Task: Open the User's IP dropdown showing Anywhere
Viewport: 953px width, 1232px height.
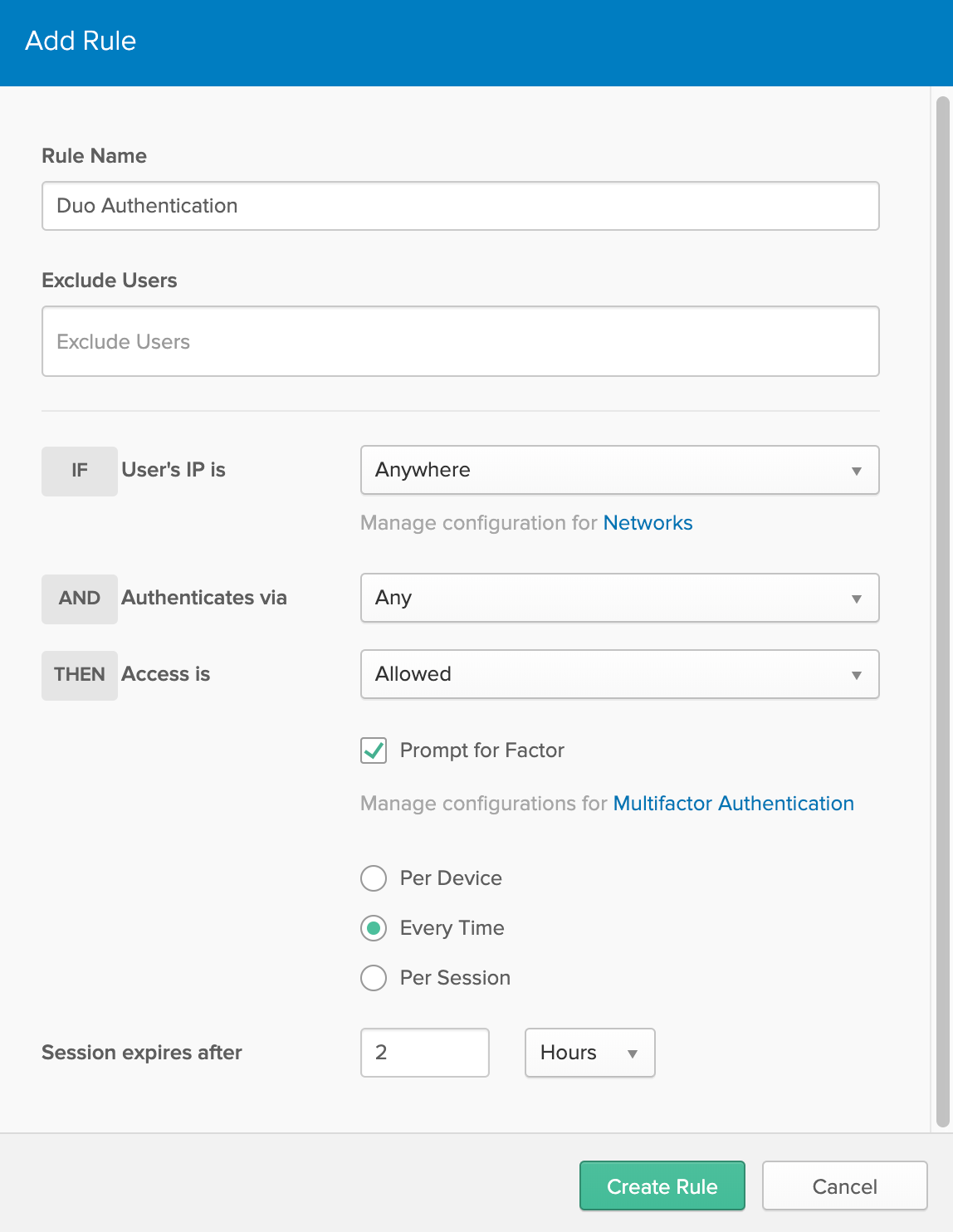Action: point(619,470)
